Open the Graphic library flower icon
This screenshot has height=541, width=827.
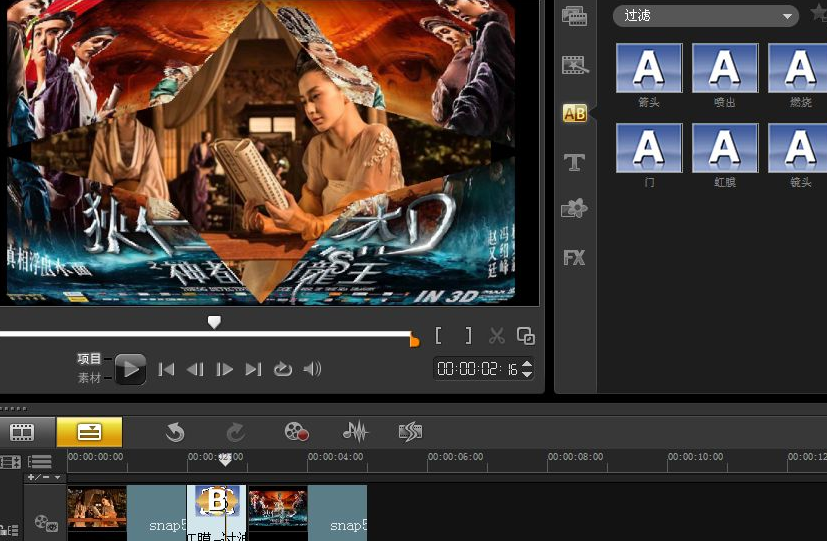point(574,208)
